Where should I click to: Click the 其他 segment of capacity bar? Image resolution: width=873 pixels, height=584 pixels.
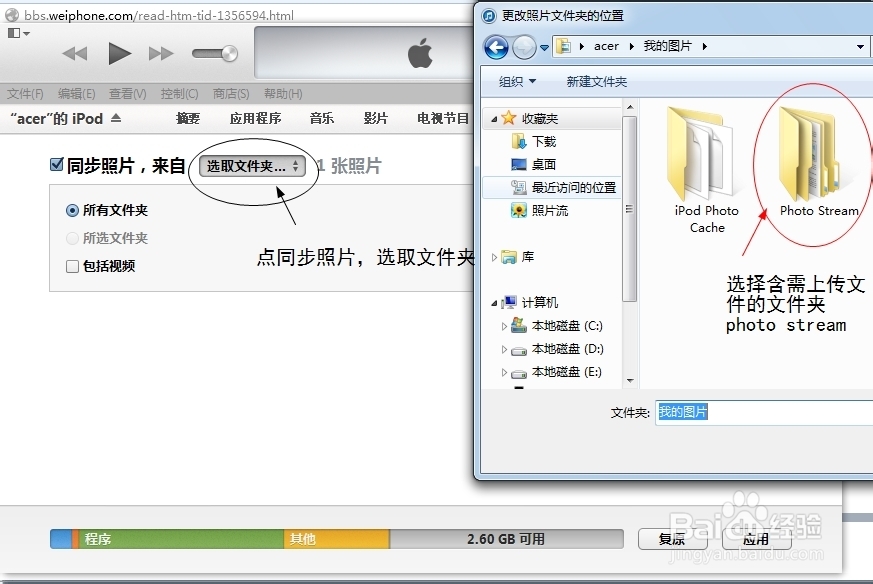337,539
